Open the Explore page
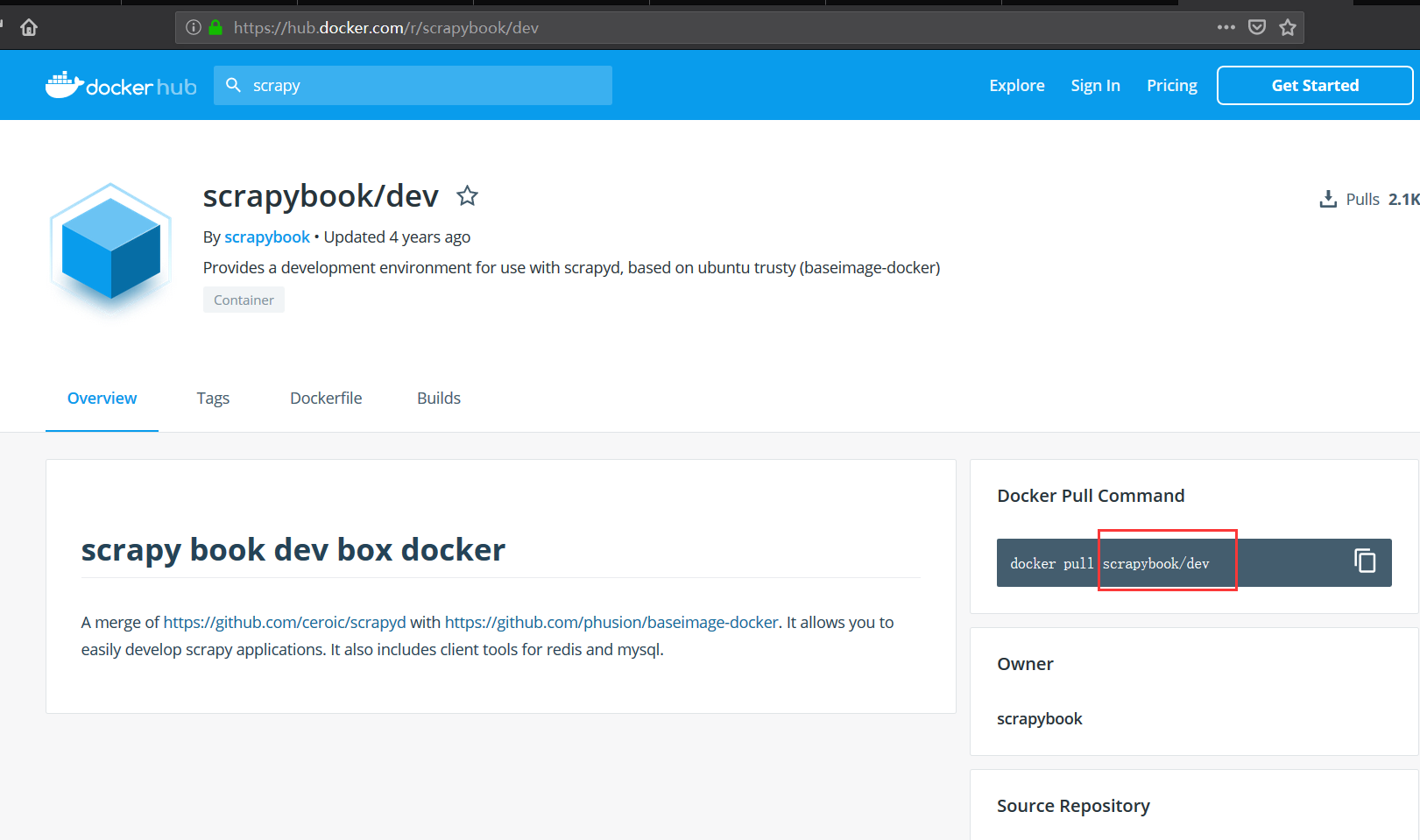 click(1017, 86)
